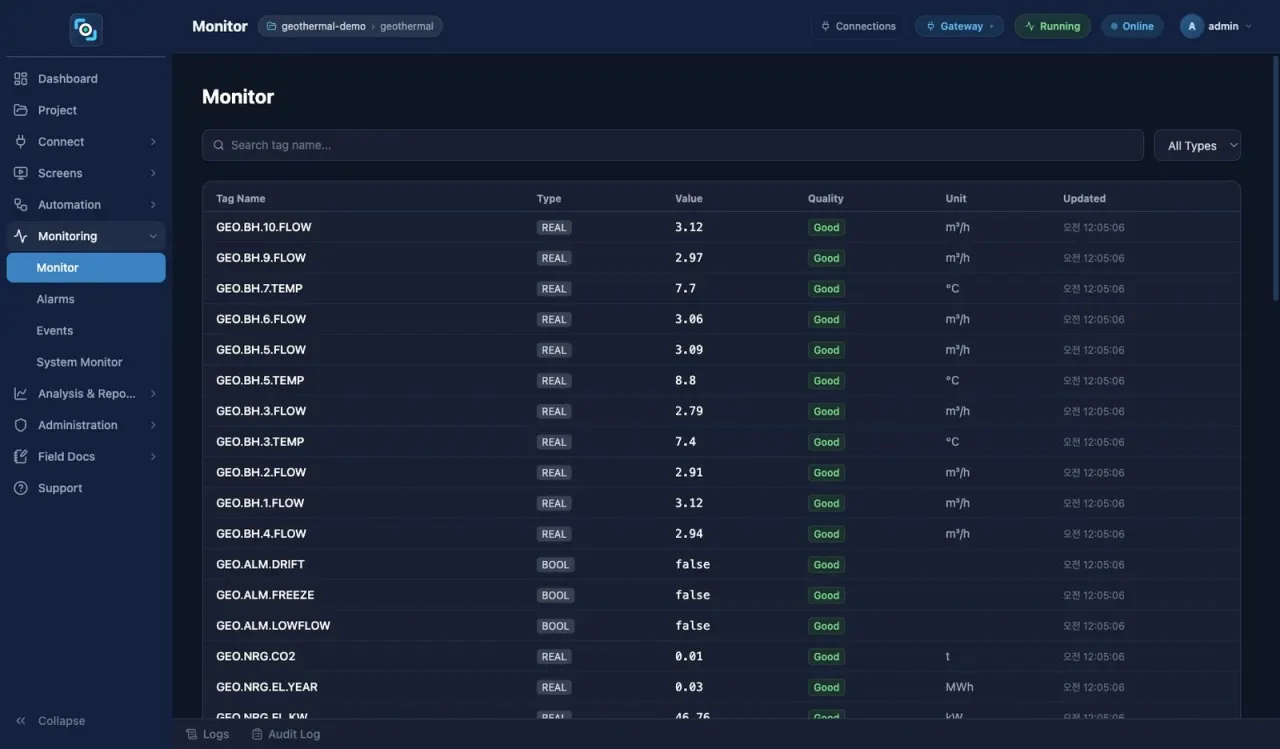Expand the Field Docs submenu chevron
Image resolution: width=1280 pixels, height=749 pixels.
(153, 457)
